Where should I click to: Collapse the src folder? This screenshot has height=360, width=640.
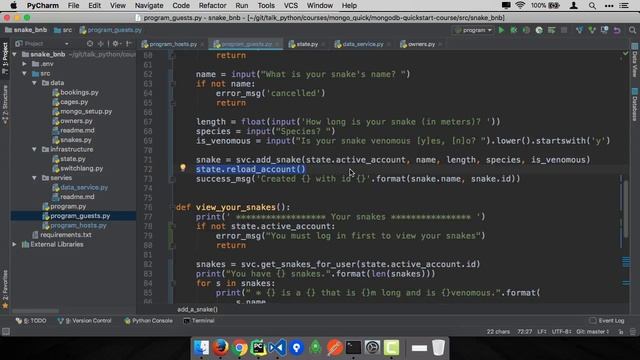click(24, 73)
